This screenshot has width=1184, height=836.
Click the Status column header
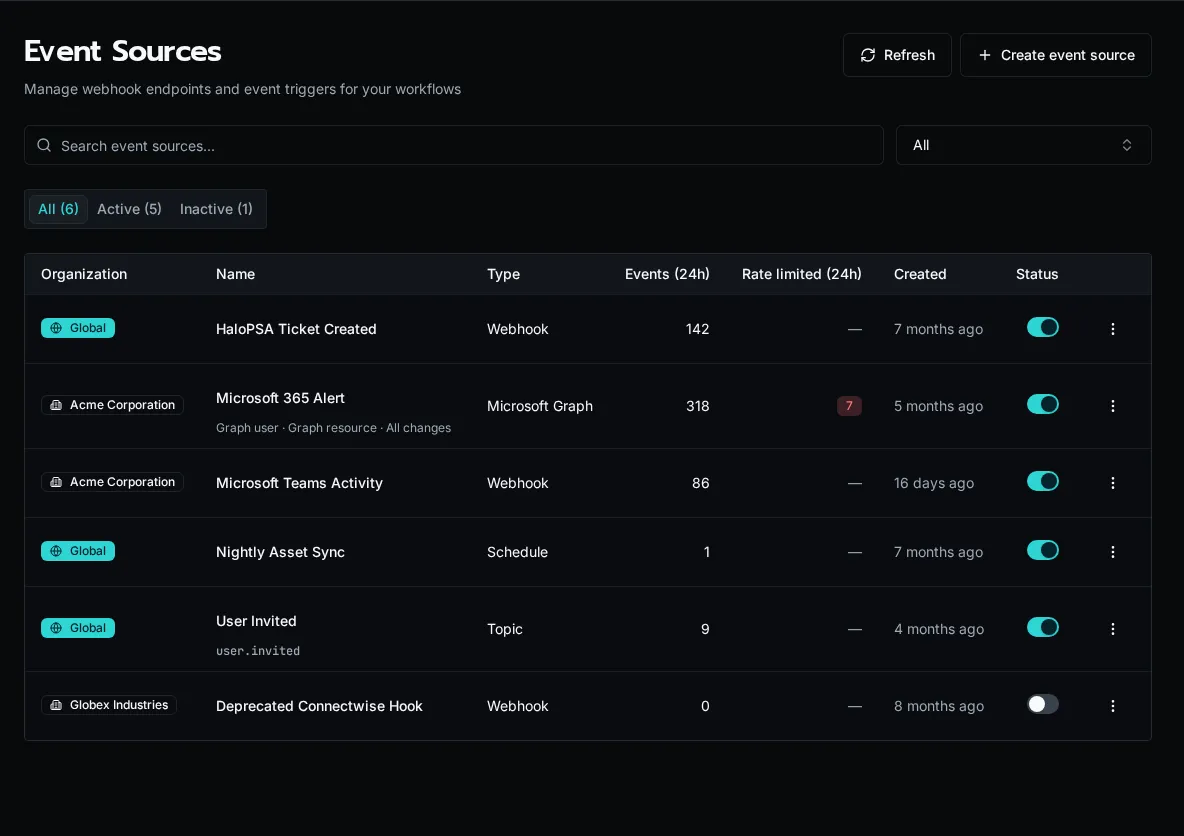tap(1037, 274)
